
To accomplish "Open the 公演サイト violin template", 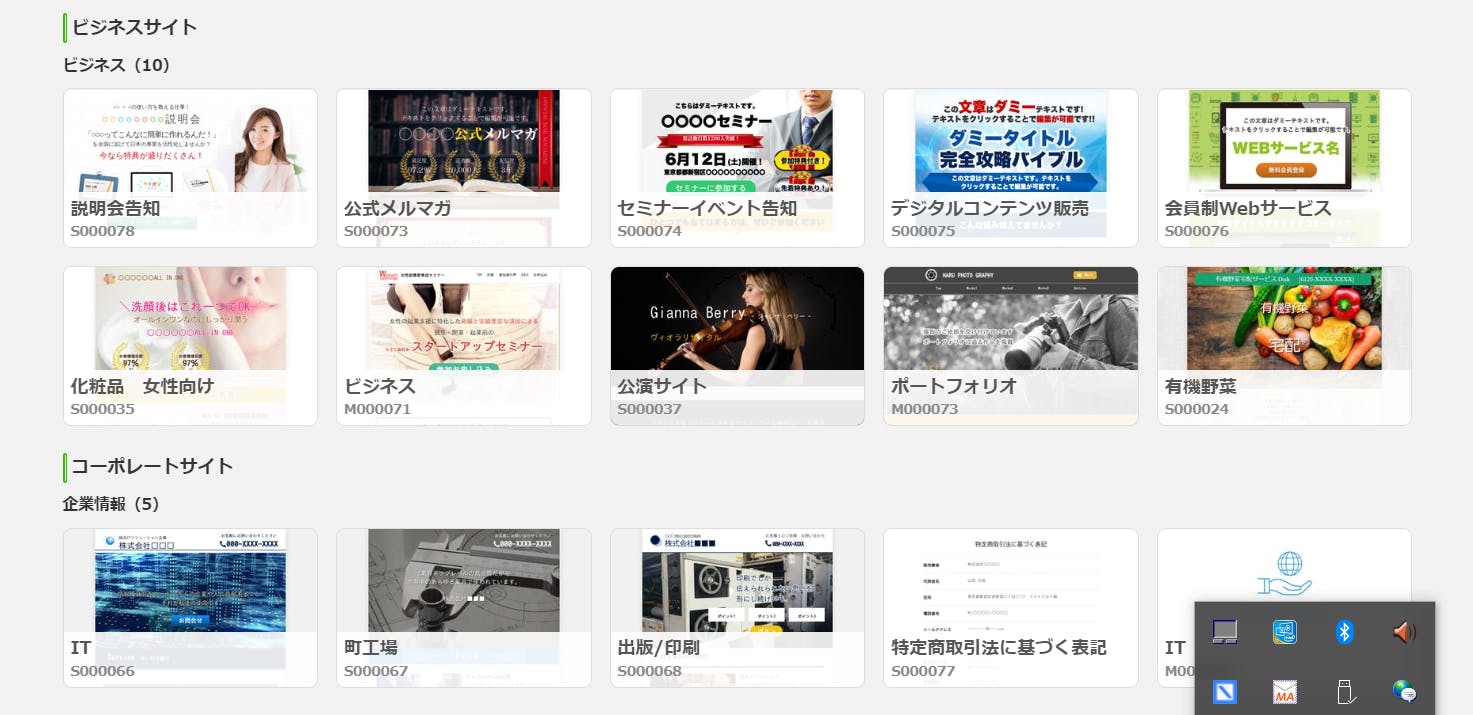I will click(737, 345).
